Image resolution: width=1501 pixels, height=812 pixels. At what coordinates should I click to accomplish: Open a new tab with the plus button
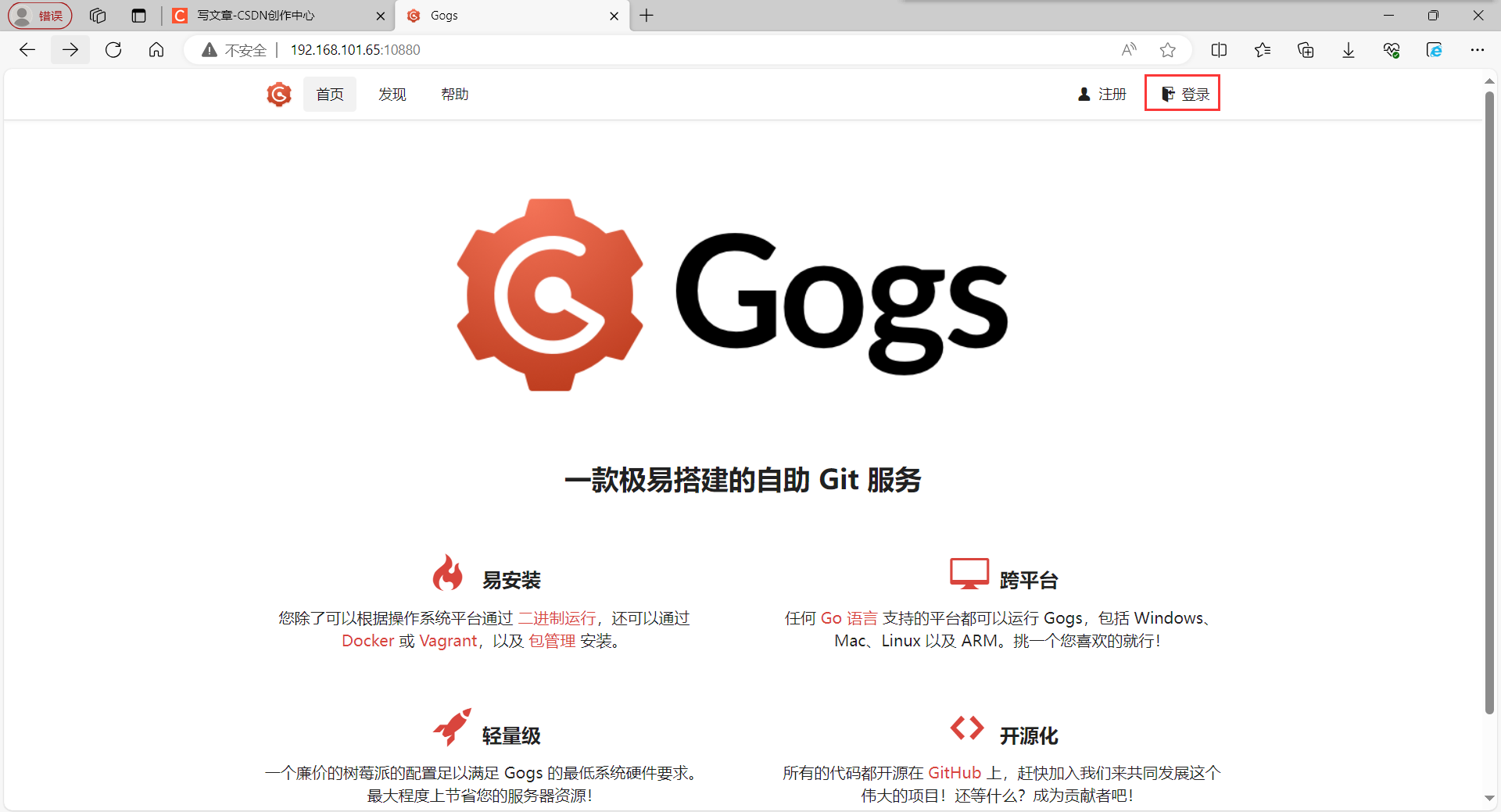(647, 16)
